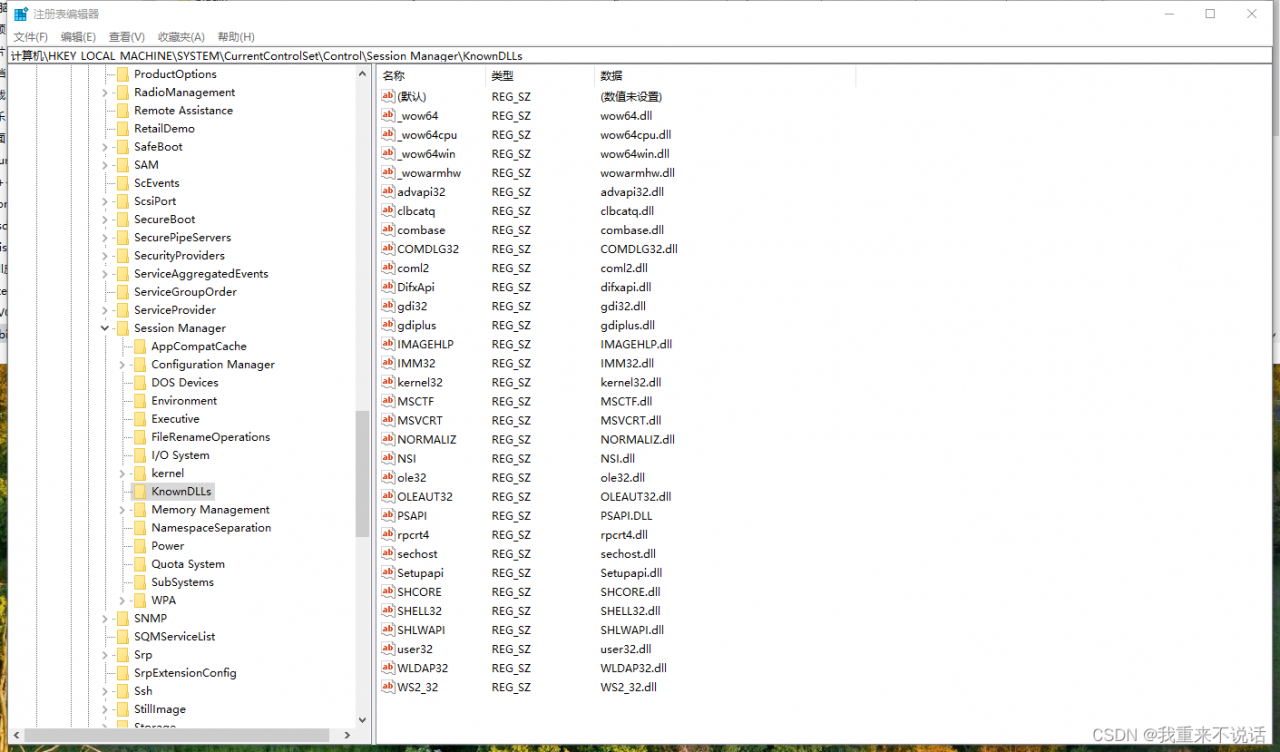Click the folder icon beside ScEvents
Viewport: 1280px width, 752px height.
pyautogui.click(x=123, y=183)
